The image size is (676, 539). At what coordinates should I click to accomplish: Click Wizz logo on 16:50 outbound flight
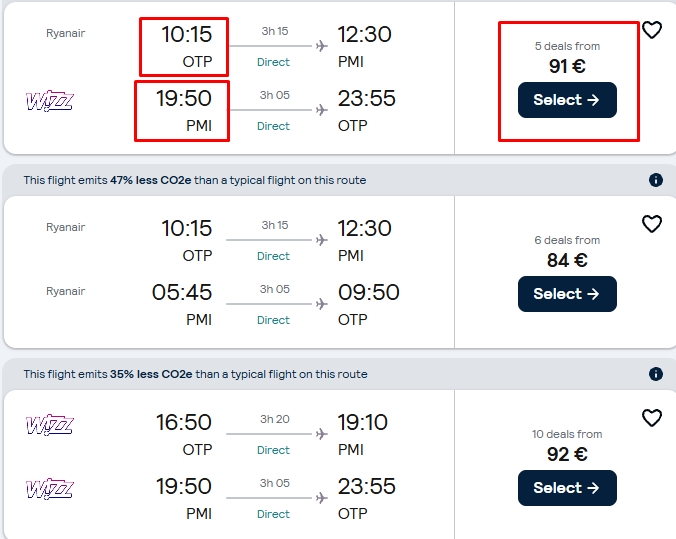point(50,424)
